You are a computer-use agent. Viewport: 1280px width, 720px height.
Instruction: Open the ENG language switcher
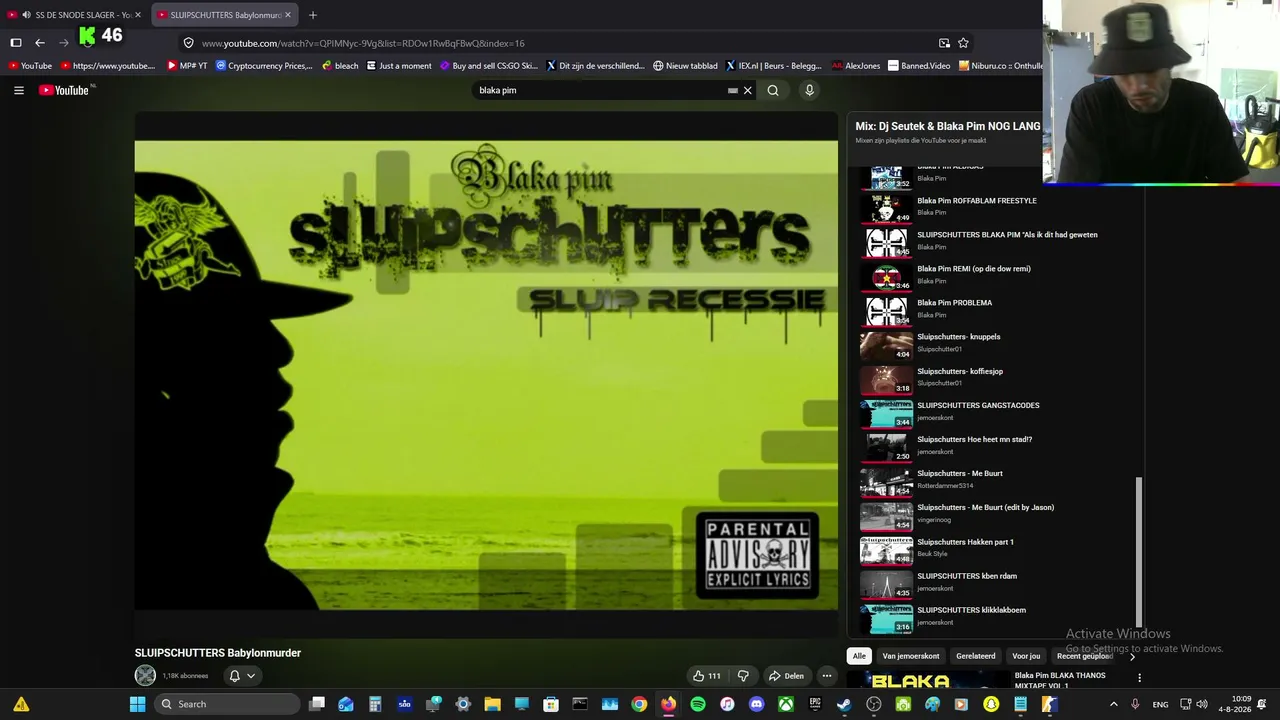[x=1160, y=704]
